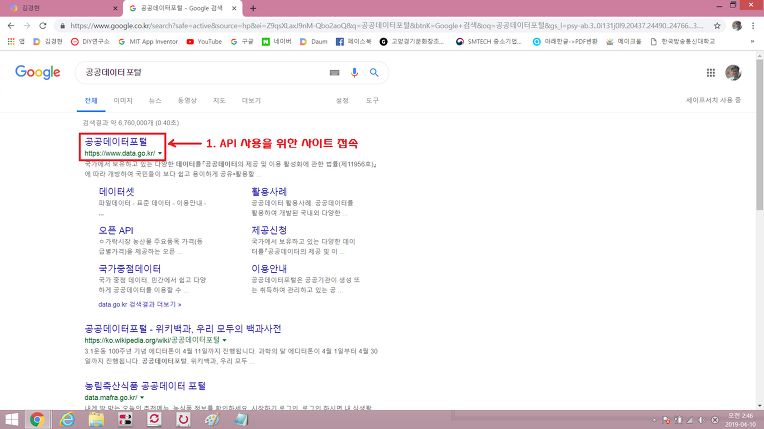Open the Windows Start button
The image size is (764, 429).
(x=11, y=419)
